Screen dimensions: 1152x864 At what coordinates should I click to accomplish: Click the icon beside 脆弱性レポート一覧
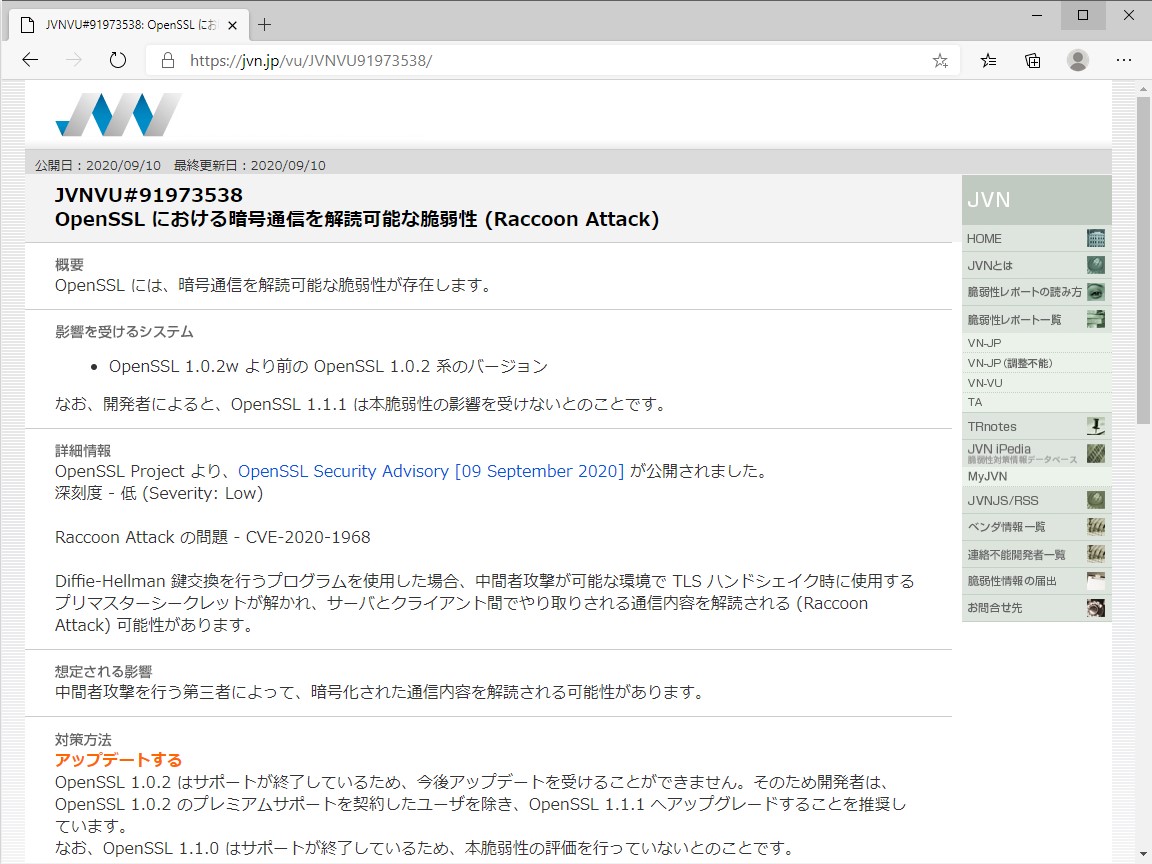(1095, 319)
